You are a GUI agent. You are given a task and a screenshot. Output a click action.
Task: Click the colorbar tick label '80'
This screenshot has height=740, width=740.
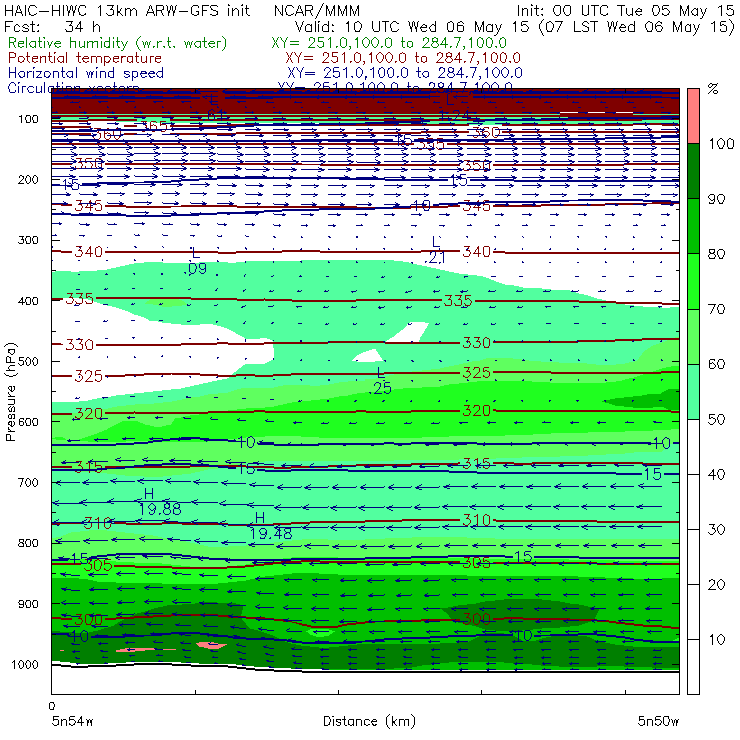click(x=716, y=254)
